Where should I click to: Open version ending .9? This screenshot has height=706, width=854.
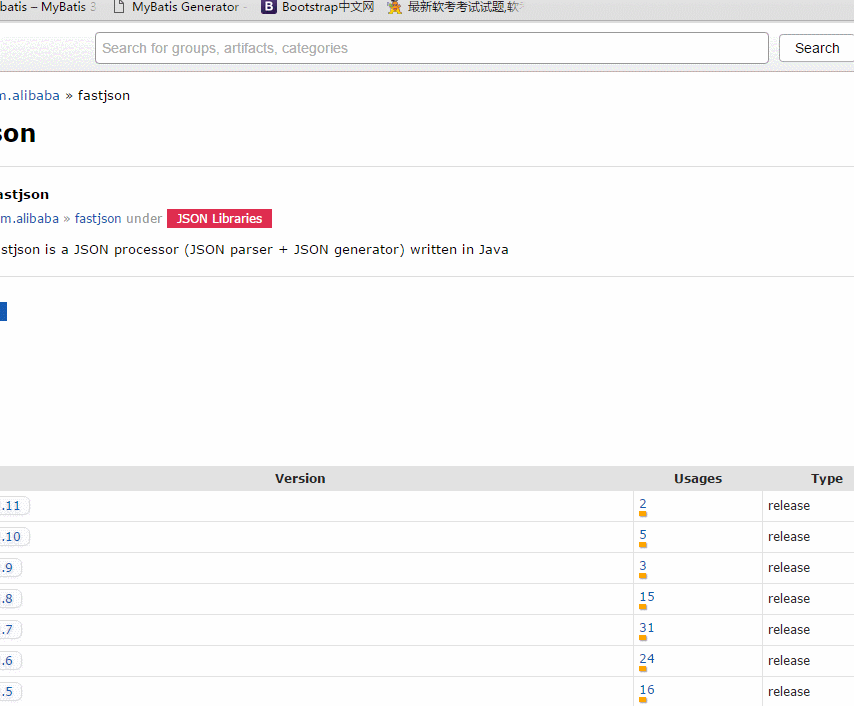click(x=10, y=568)
